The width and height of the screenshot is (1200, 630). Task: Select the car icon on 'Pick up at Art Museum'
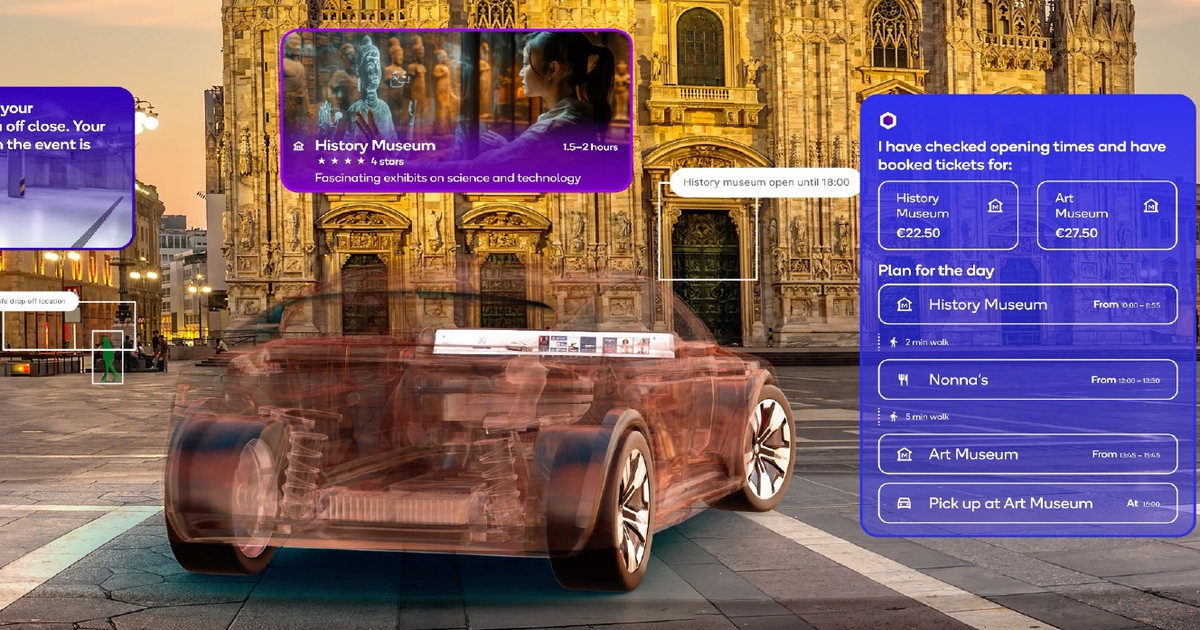click(902, 503)
